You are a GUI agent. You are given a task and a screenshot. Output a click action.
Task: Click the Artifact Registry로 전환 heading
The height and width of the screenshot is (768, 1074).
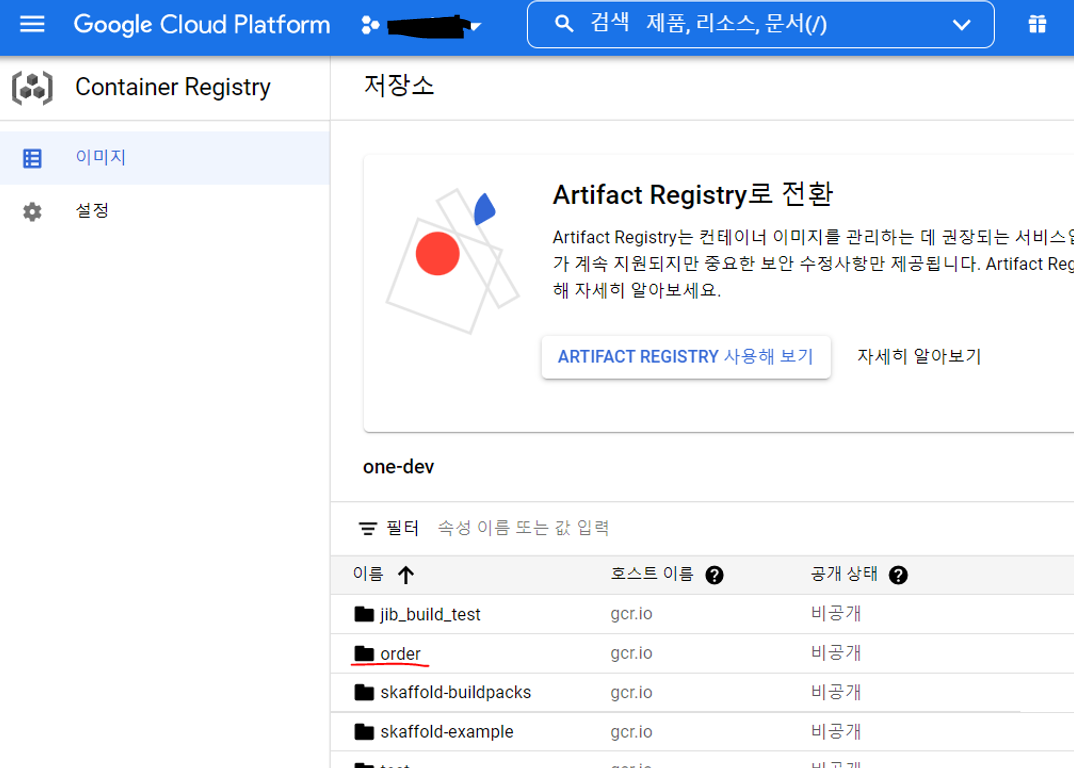[692, 195]
